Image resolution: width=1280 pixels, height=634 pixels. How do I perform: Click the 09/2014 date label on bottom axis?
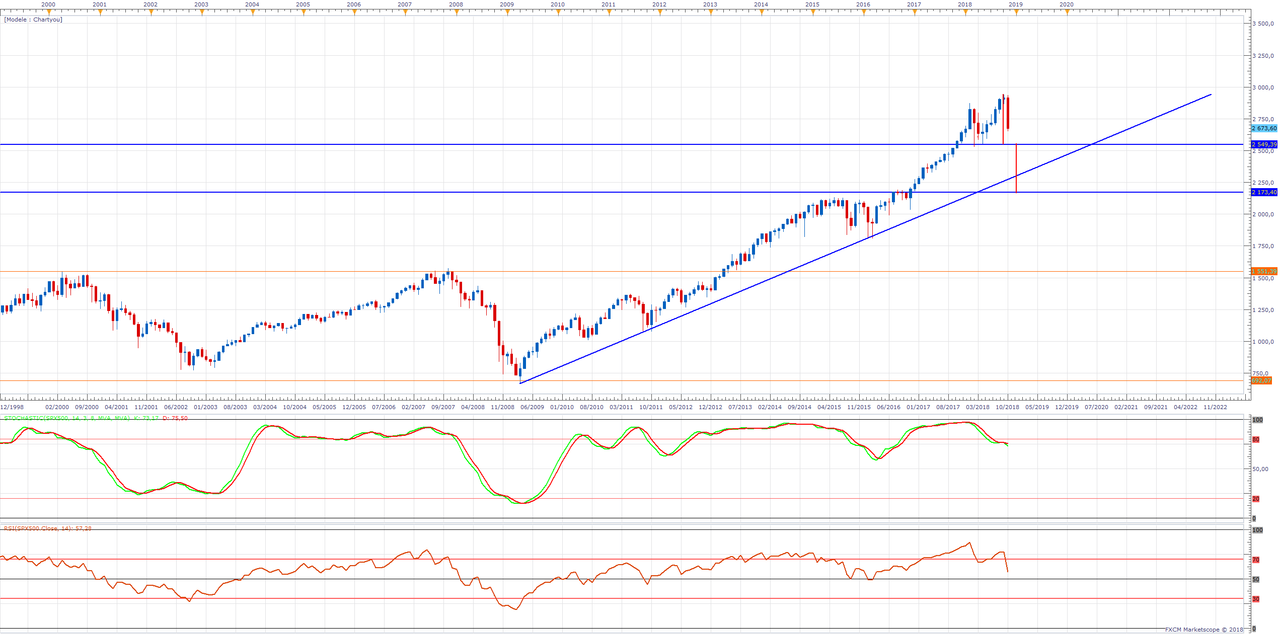[799, 407]
